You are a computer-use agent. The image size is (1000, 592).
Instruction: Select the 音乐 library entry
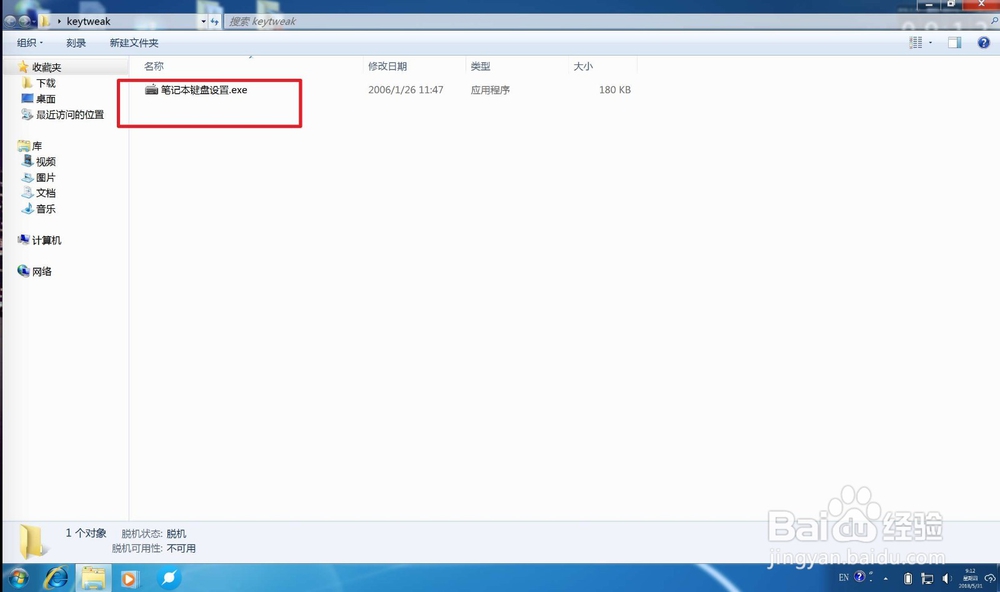click(43, 208)
